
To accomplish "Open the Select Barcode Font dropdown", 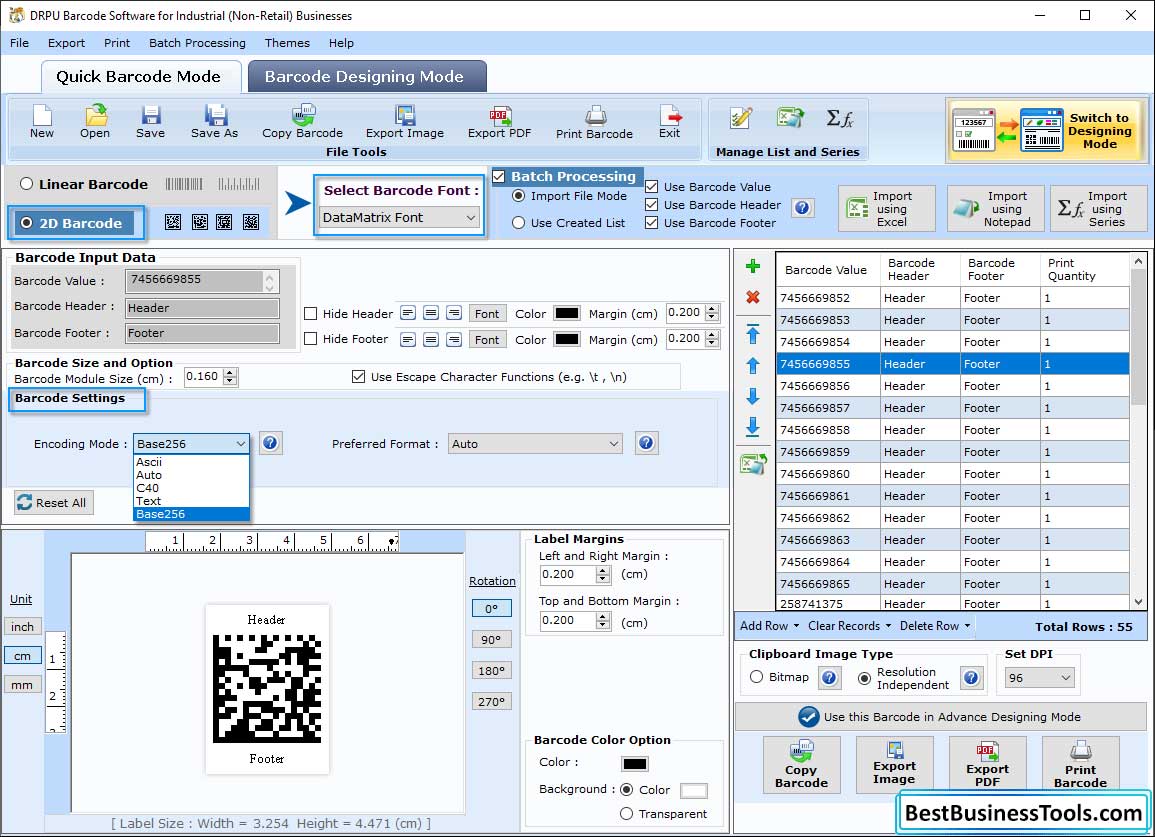I will coord(400,217).
